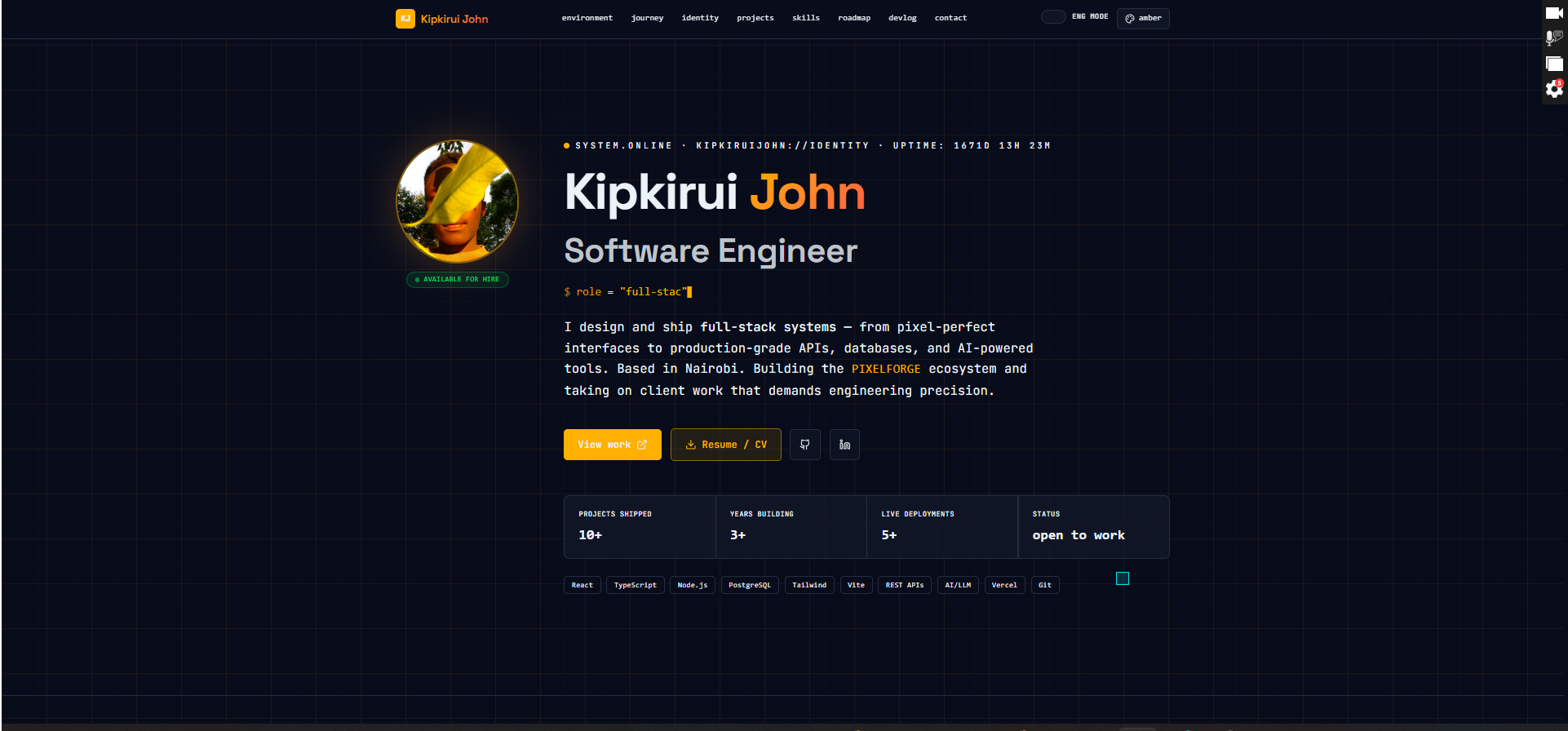Viewport: 1568px width, 731px height.
Task: Click the SYSTEM.ONLINE status line
Action: (x=807, y=146)
